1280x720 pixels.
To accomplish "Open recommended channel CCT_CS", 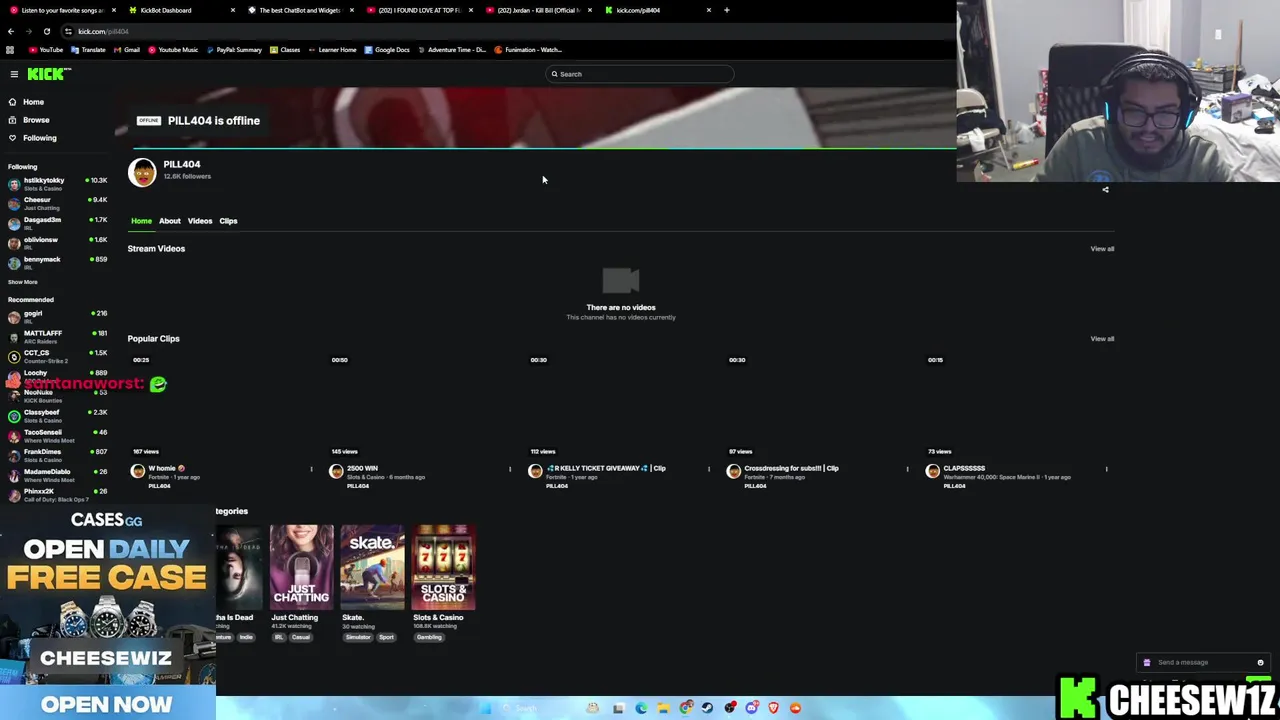I will coord(56,356).
